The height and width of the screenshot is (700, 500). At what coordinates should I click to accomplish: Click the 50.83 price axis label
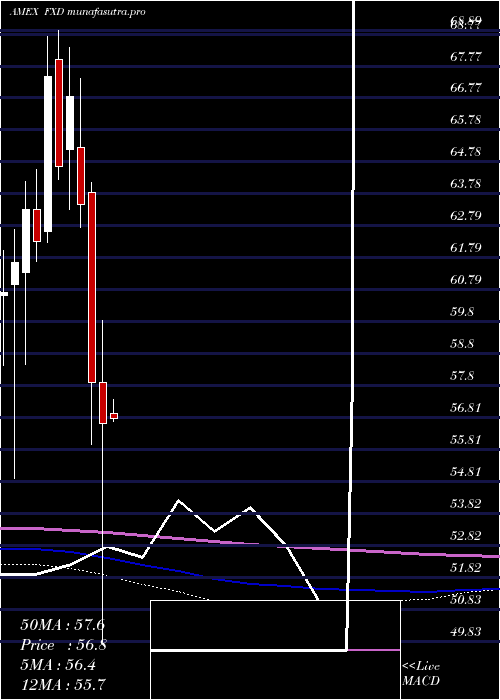click(466, 599)
